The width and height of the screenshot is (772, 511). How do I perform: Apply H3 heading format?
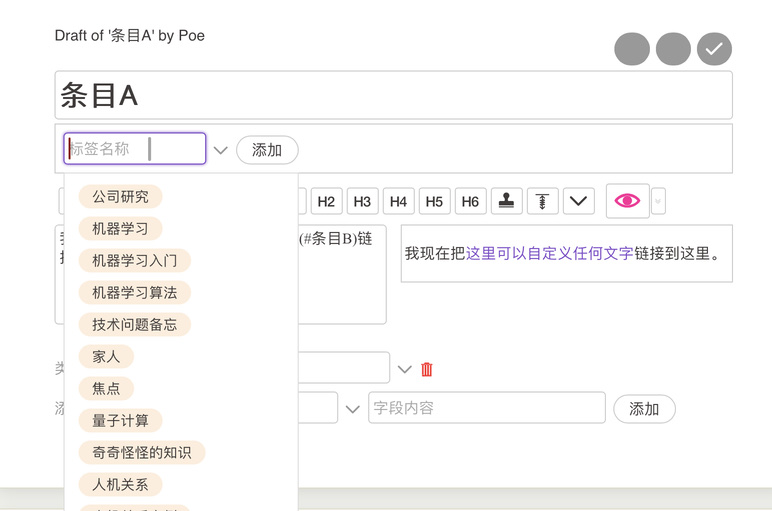coord(362,201)
